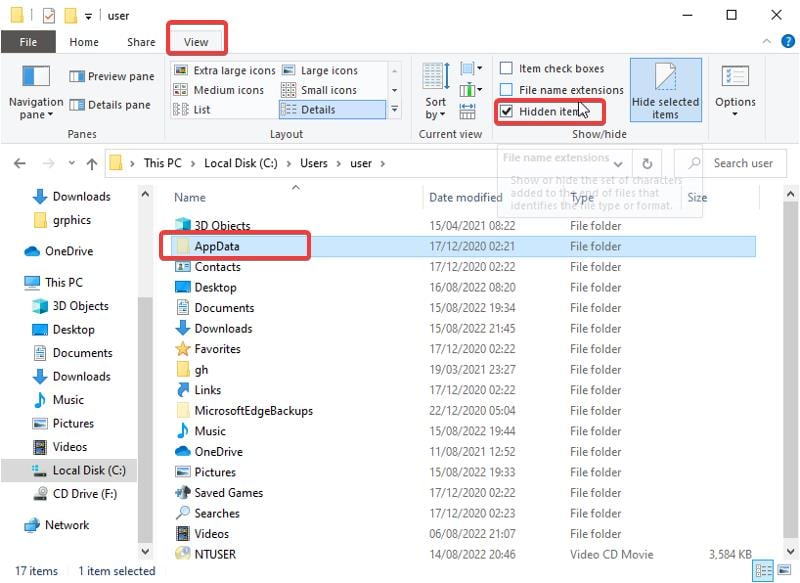The image size is (800, 583).
Task: Select Downloads at top of sidebar
Action: tap(72, 196)
